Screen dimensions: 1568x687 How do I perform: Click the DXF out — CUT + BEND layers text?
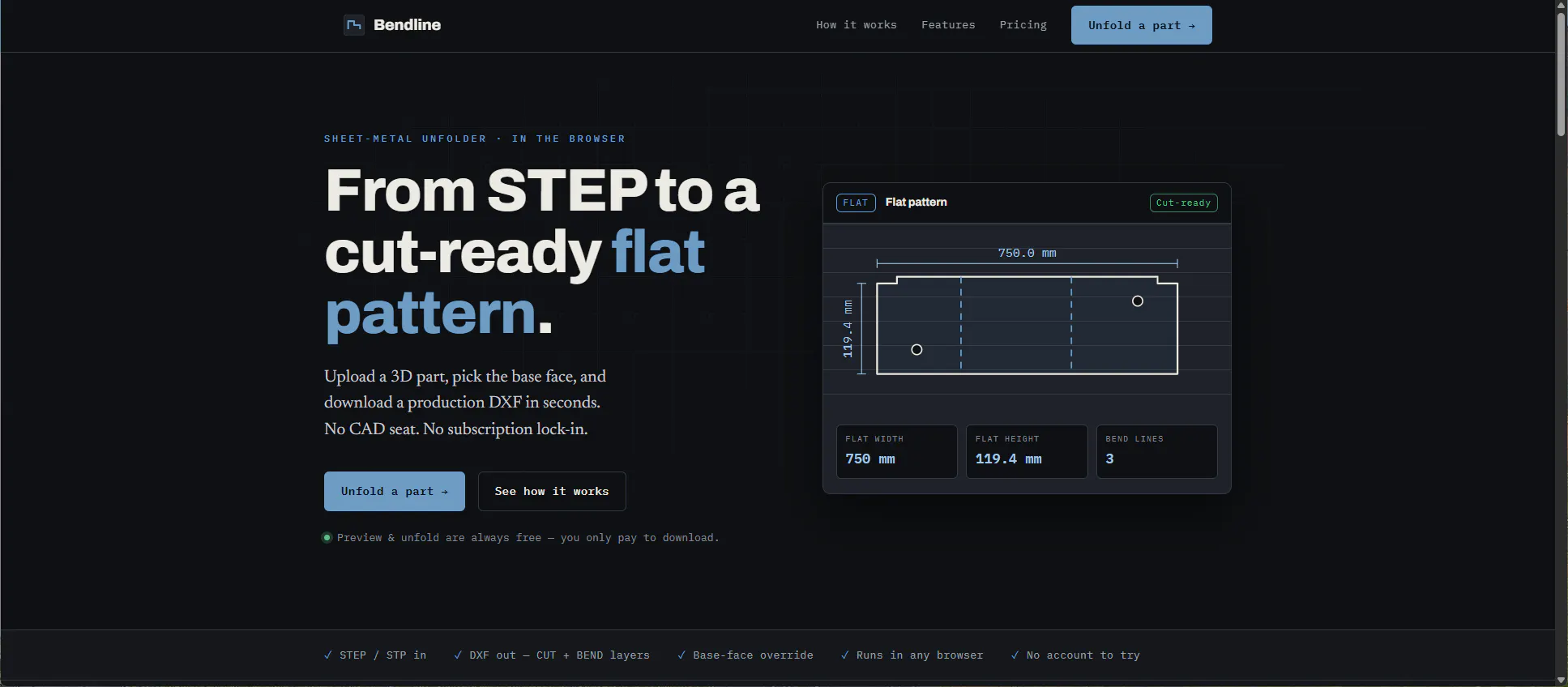tap(559, 655)
